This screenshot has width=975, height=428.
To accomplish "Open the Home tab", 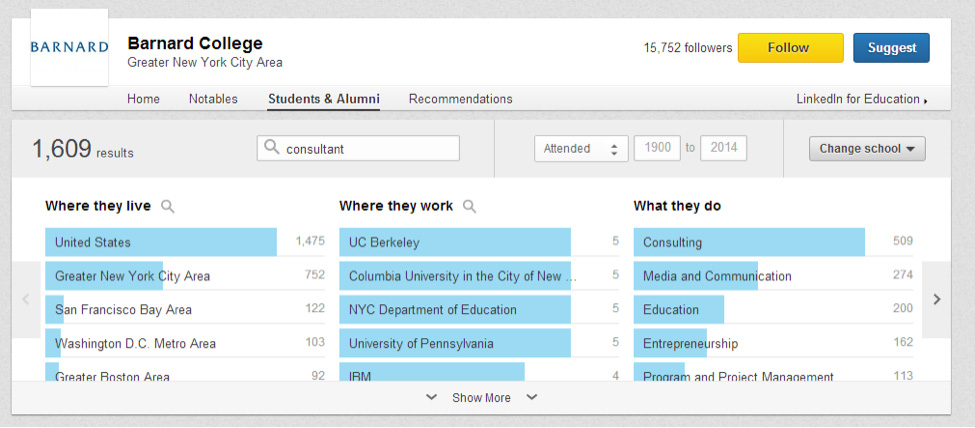I will pos(143,99).
